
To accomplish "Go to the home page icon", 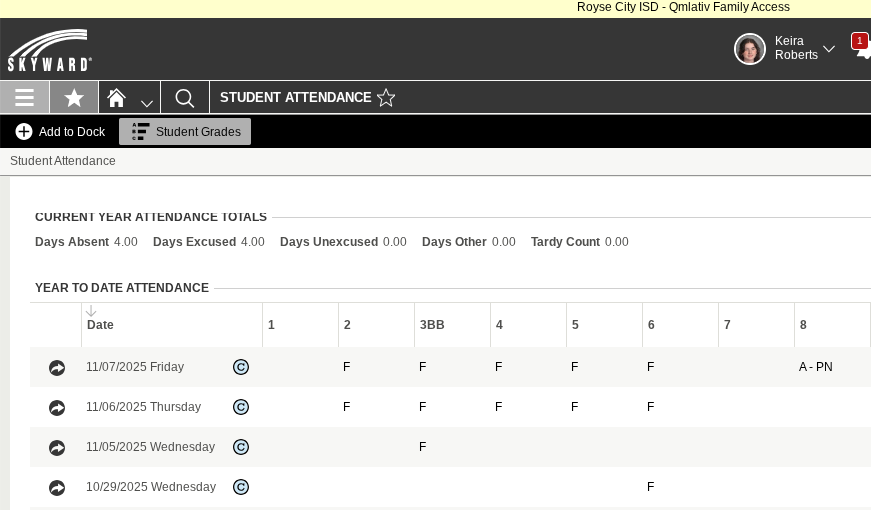I will (117, 97).
